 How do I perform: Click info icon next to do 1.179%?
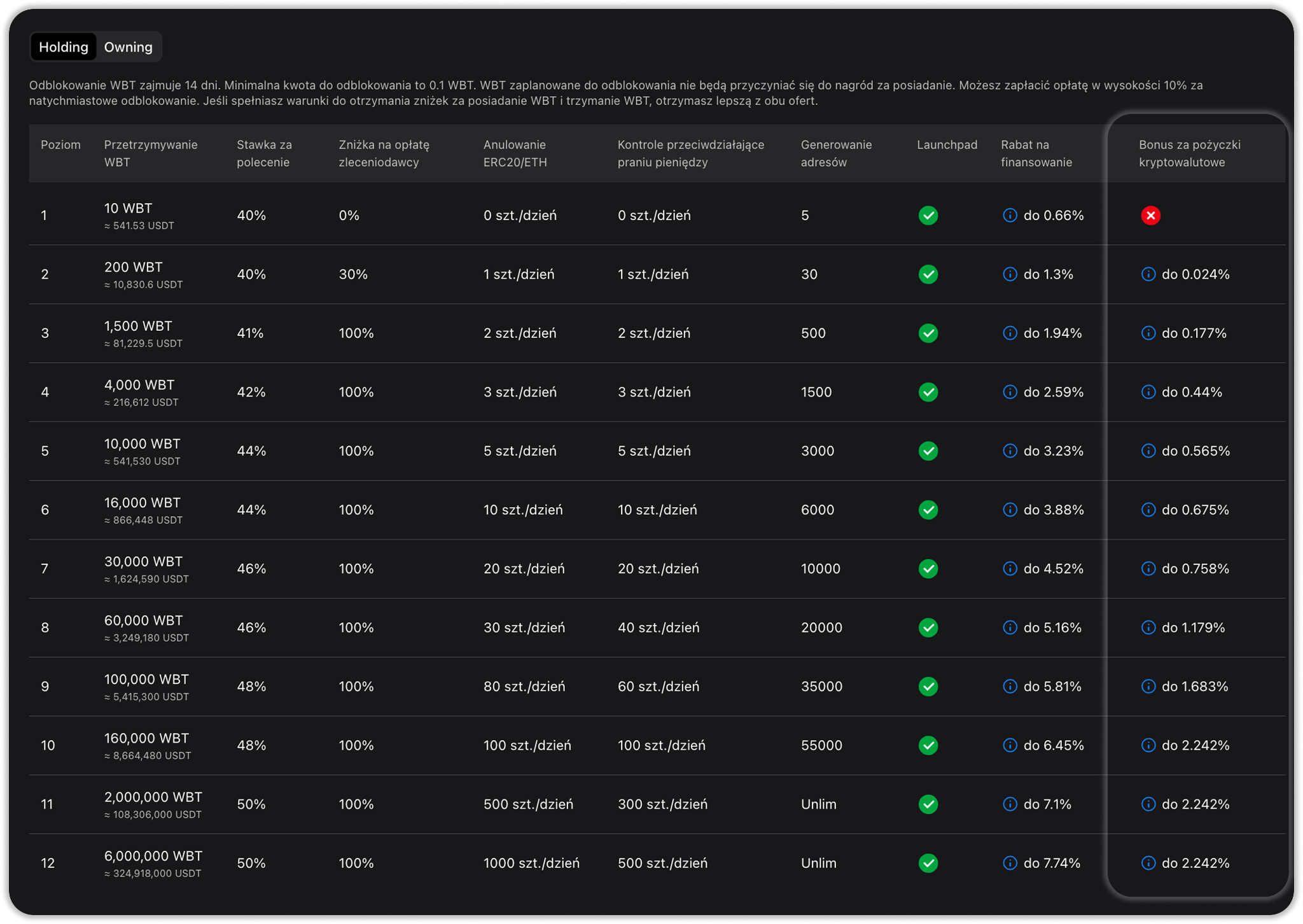1148,627
